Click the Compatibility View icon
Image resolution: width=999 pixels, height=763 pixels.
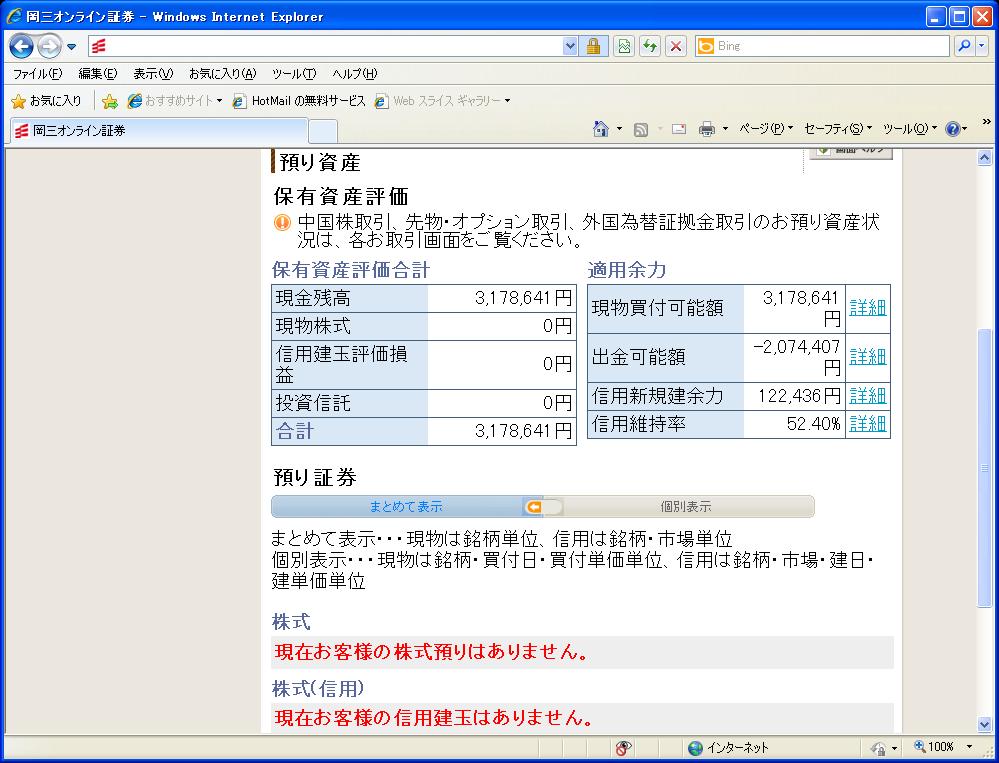pos(624,46)
